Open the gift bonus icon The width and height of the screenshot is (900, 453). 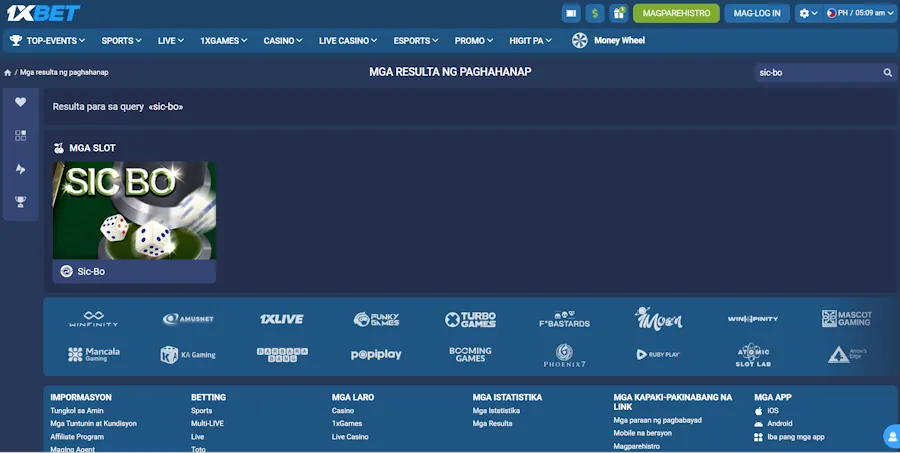(x=619, y=13)
